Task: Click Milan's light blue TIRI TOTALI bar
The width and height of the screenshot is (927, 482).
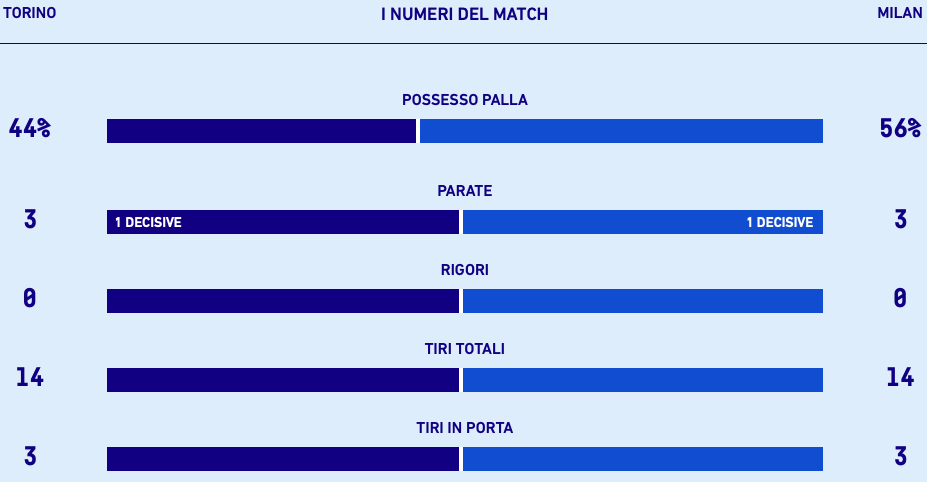Action: pyautogui.click(x=642, y=380)
